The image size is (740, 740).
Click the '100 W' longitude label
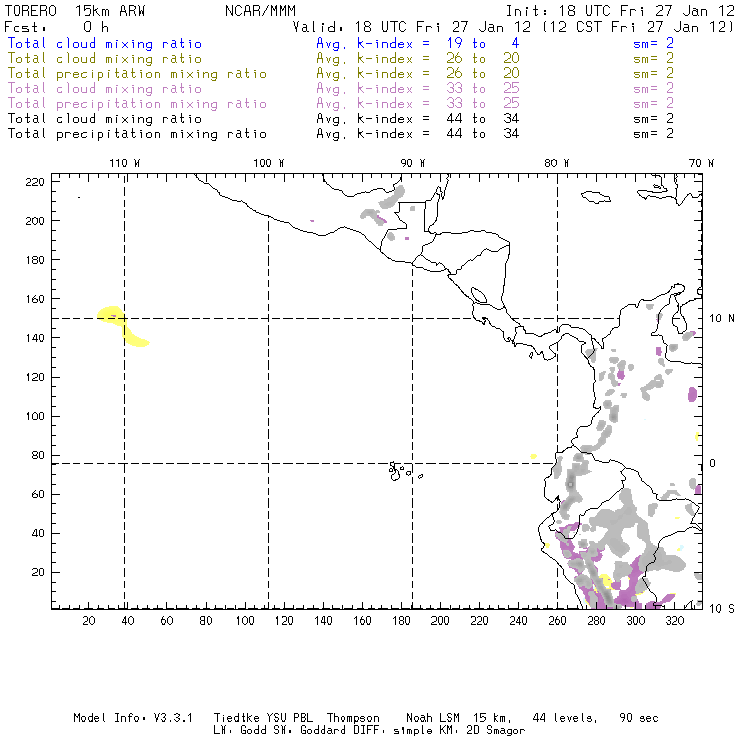tap(269, 163)
